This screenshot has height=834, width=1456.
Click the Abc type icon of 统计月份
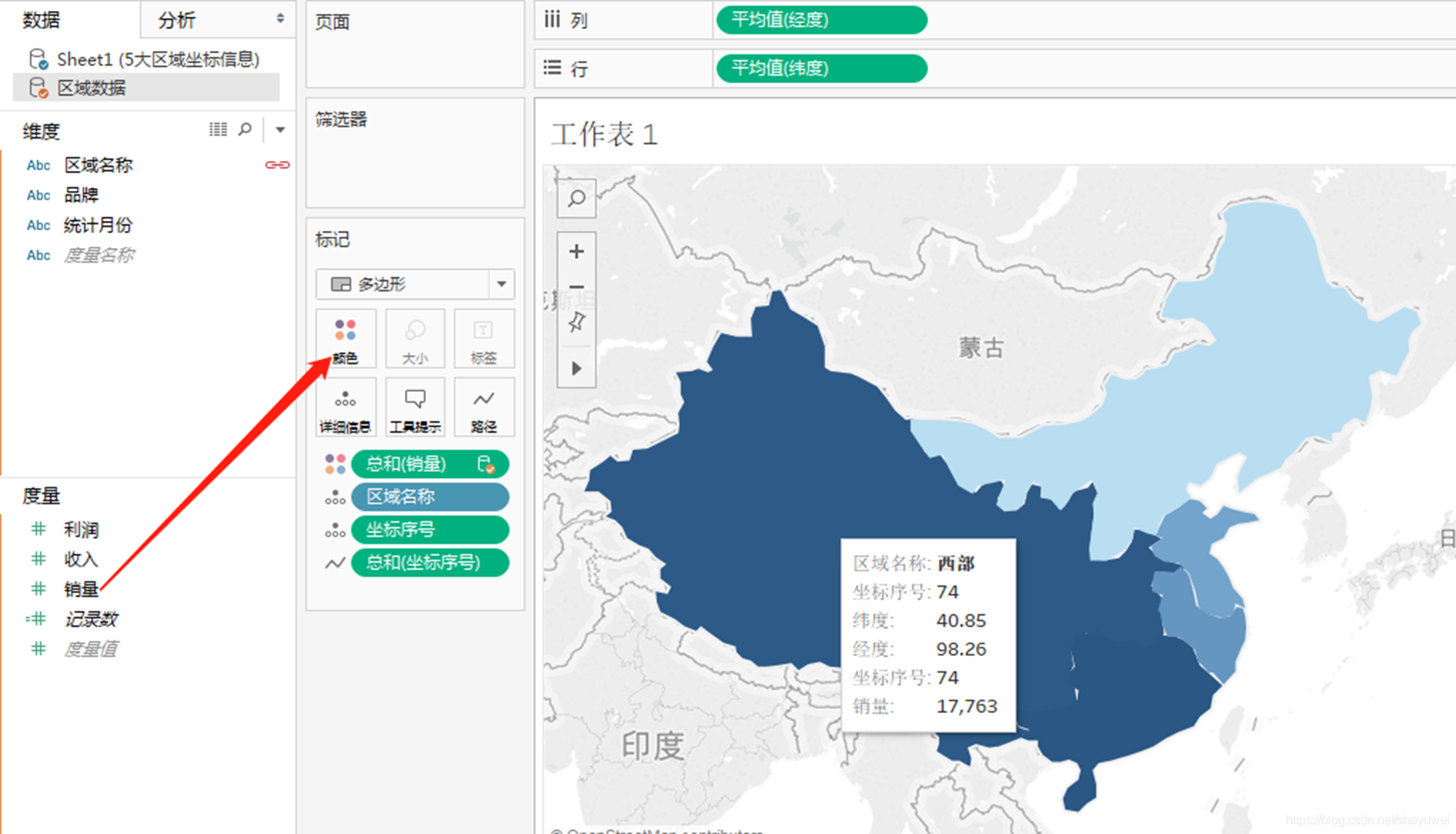(x=39, y=226)
